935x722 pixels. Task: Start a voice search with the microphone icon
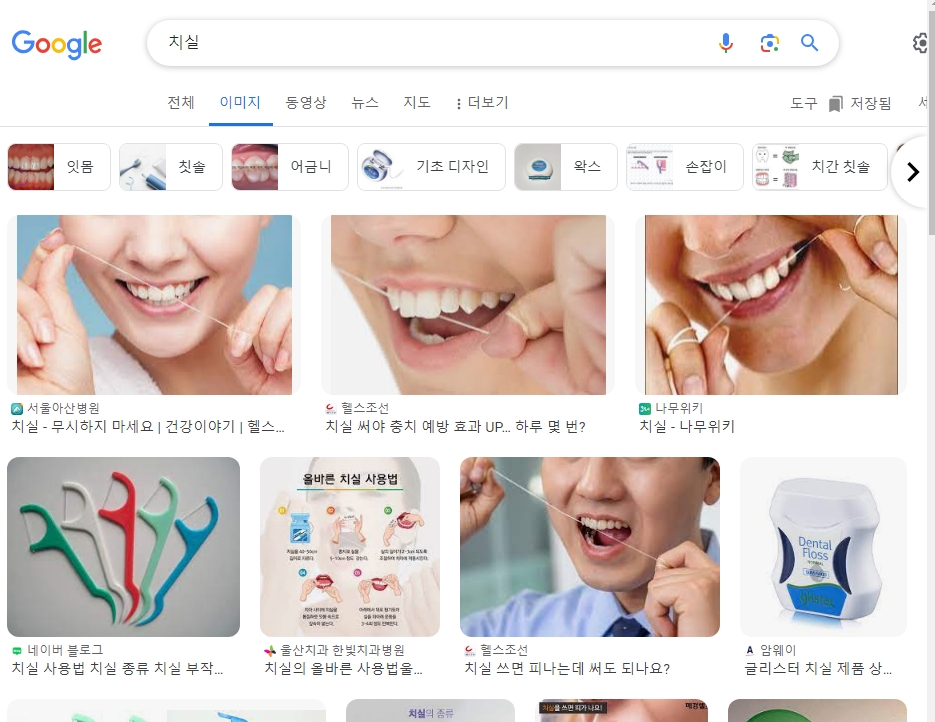click(726, 43)
